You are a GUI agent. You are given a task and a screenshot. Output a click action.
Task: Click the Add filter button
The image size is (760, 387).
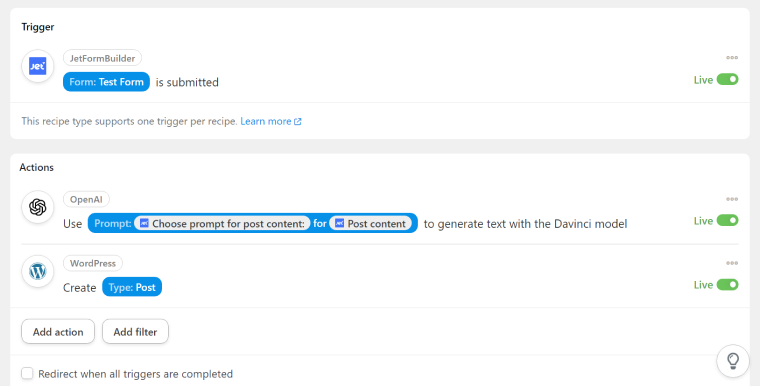point(135,332)
